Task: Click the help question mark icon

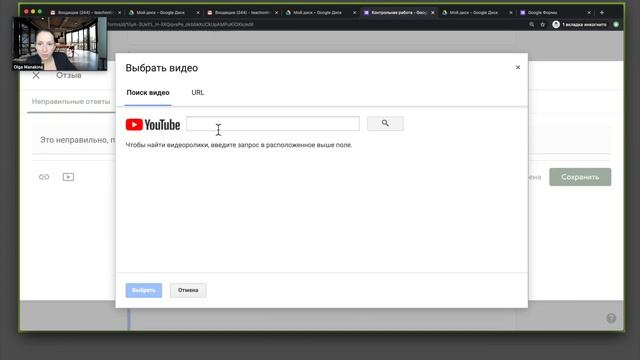Action: [x=611, y=318]
